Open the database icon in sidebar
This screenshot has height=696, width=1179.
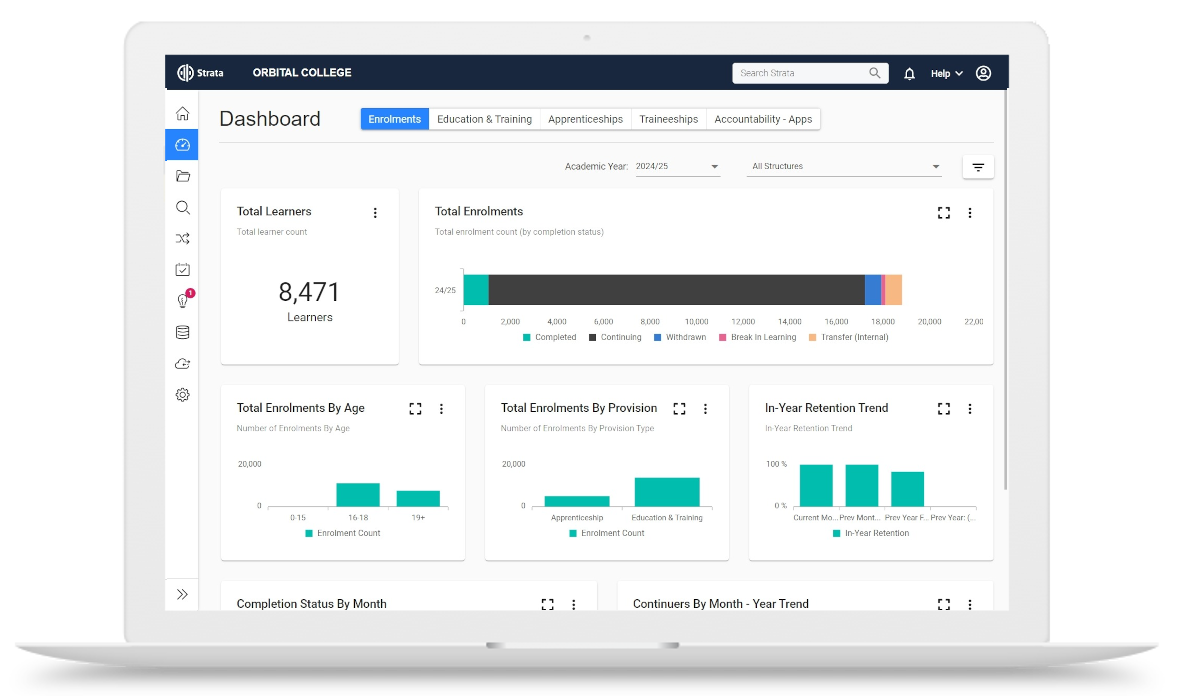click(182, 332)
